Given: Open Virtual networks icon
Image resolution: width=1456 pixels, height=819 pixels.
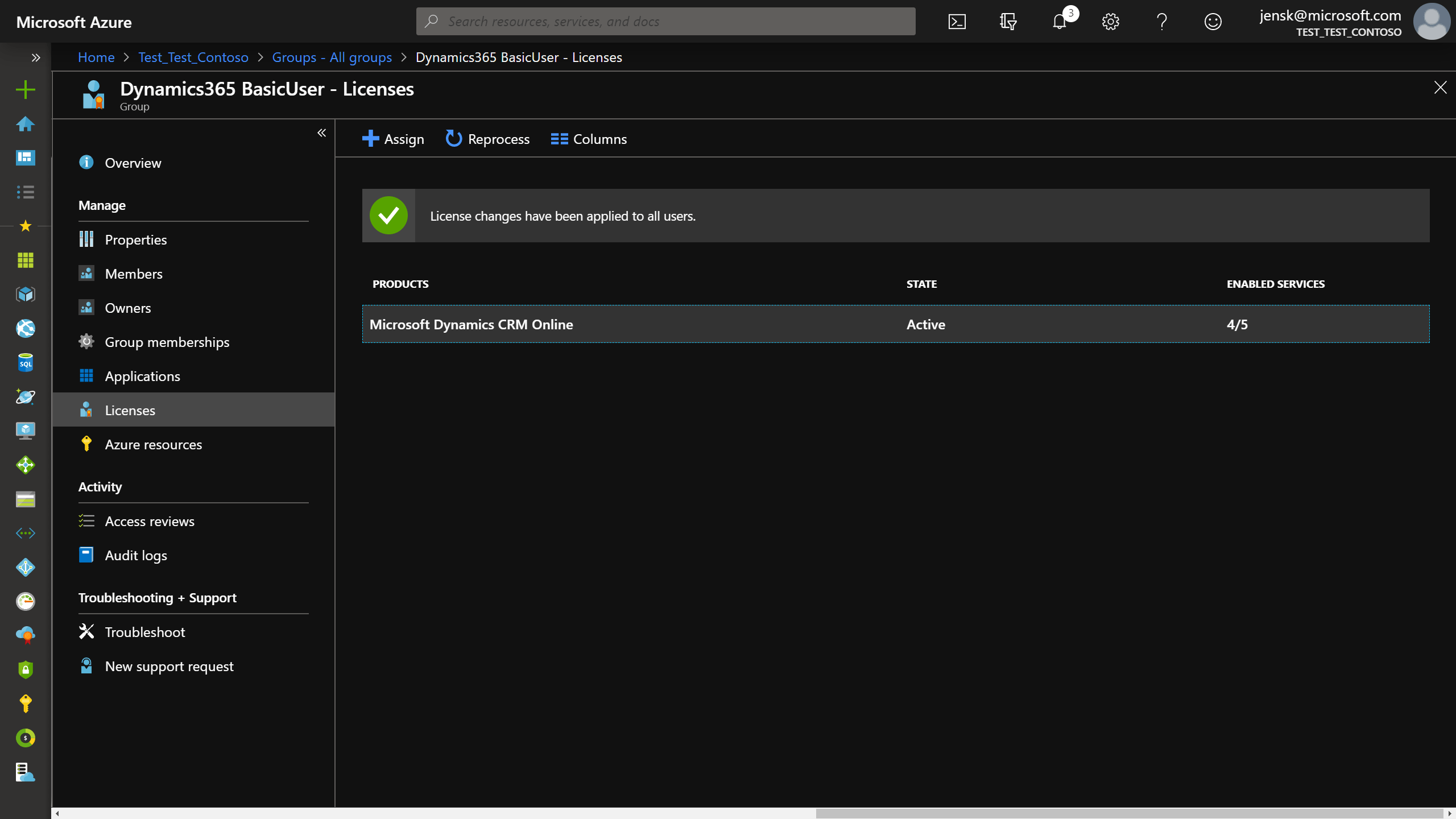Looking at the screenshot, I should [26, 533].
